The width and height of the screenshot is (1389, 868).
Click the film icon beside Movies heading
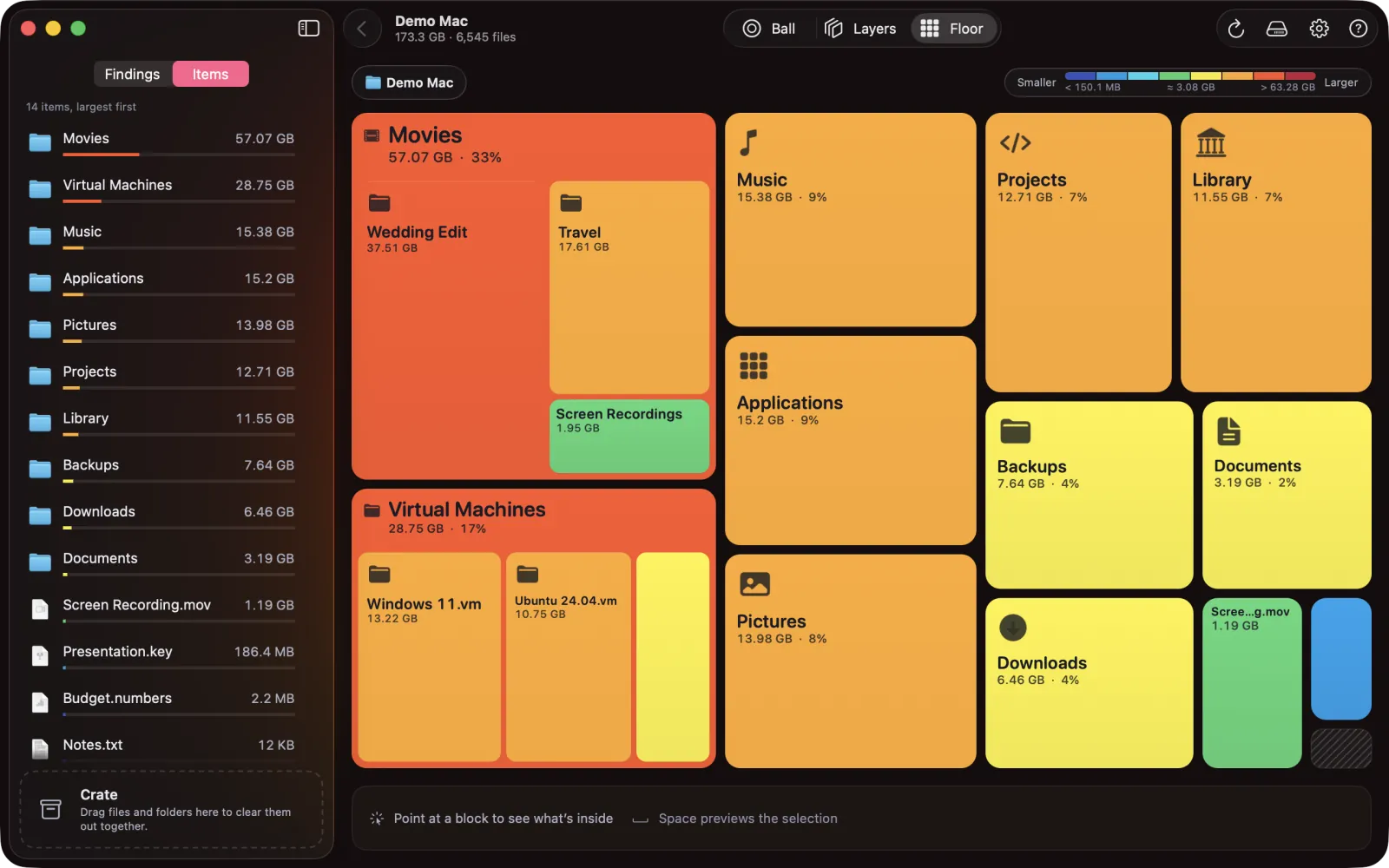point(372,135)
